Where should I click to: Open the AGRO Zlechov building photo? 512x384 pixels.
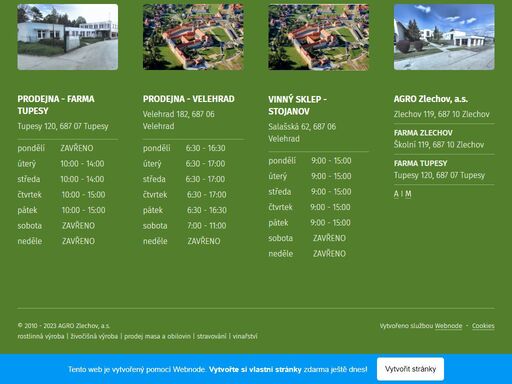444,37
